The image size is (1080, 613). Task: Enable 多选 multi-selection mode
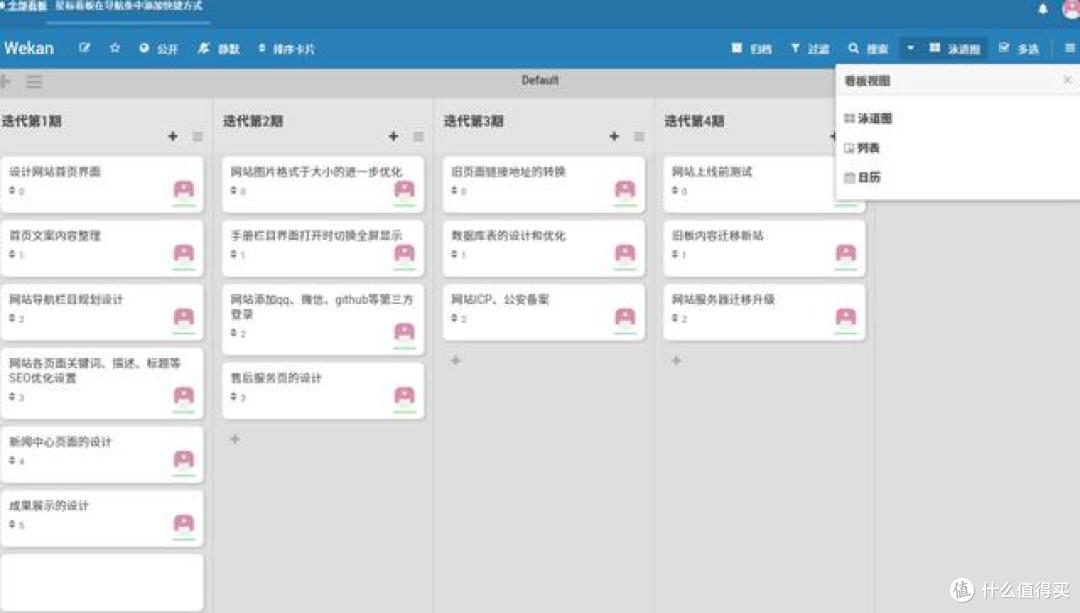click(1019, 48)
